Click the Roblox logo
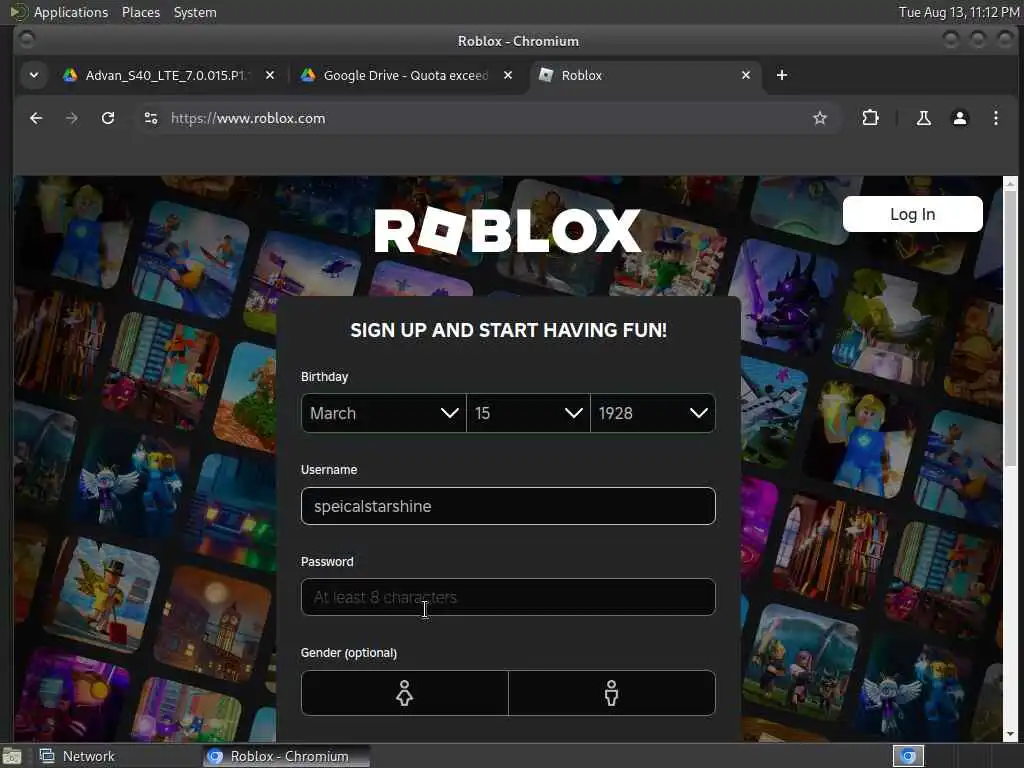The width and height of the screenshot is (1024, 768). [x=507, y=231]
